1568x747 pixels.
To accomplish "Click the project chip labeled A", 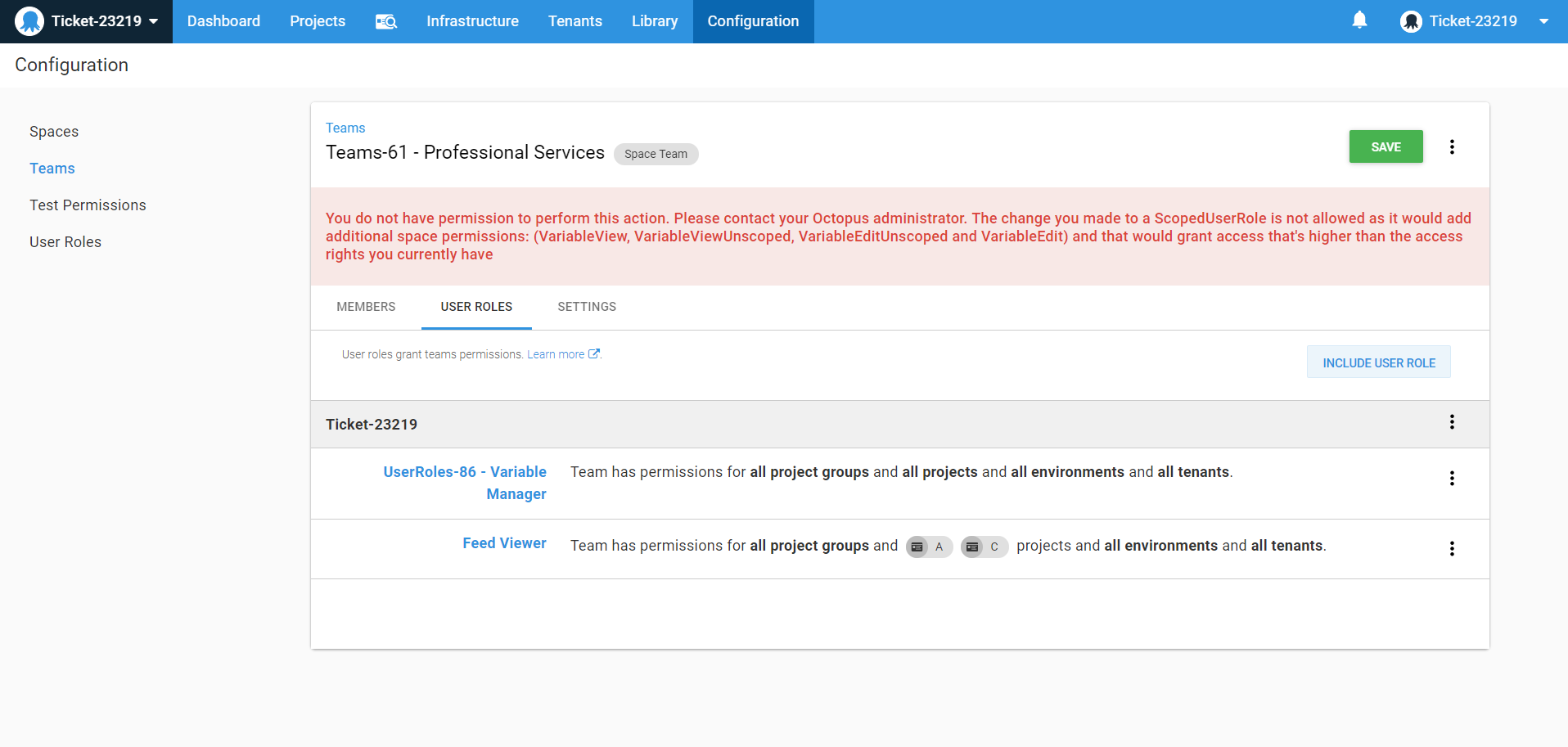I will 929,547.
